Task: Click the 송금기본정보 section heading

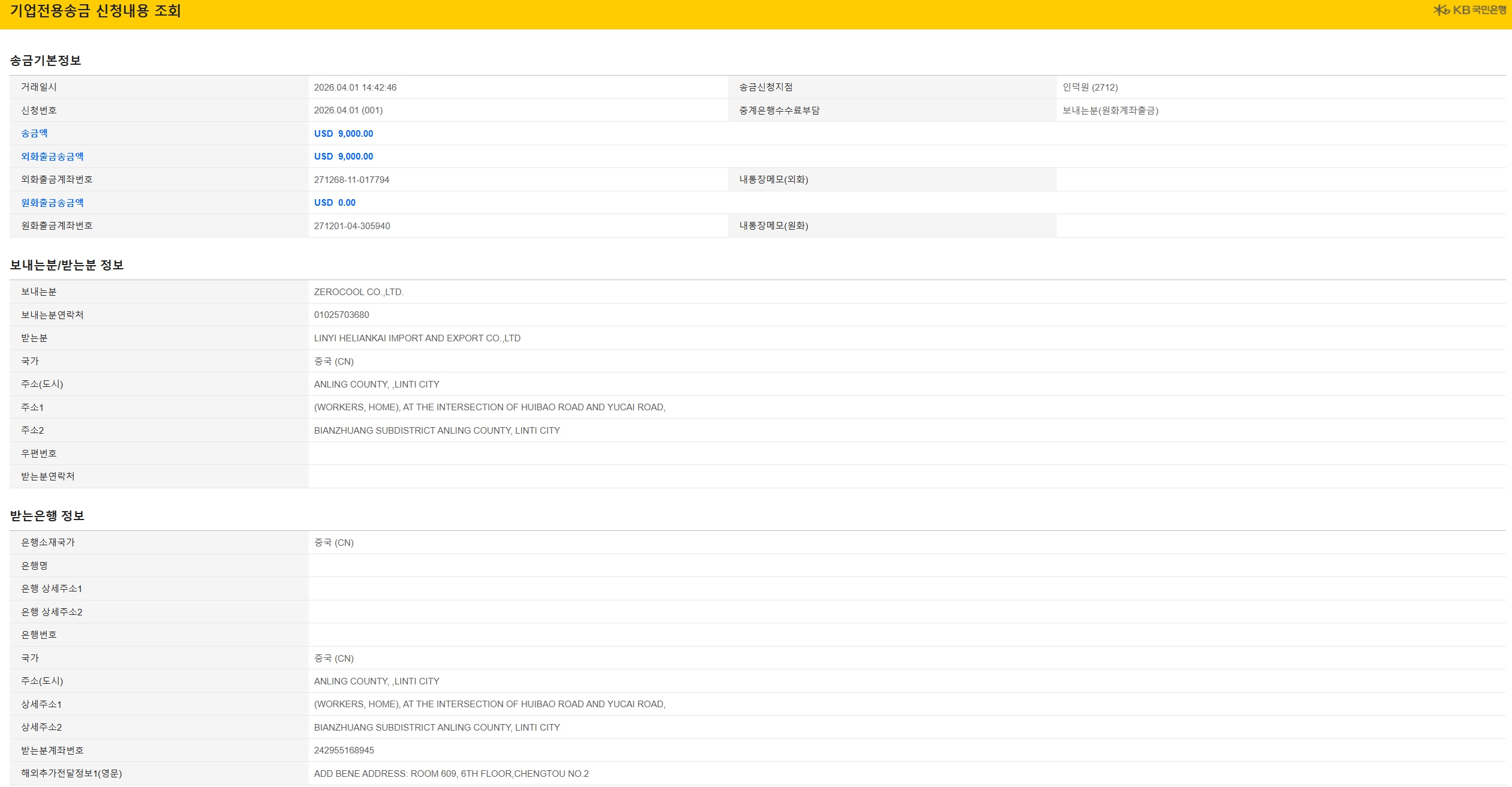Action: pyautogui.click(x=46, y=61)
